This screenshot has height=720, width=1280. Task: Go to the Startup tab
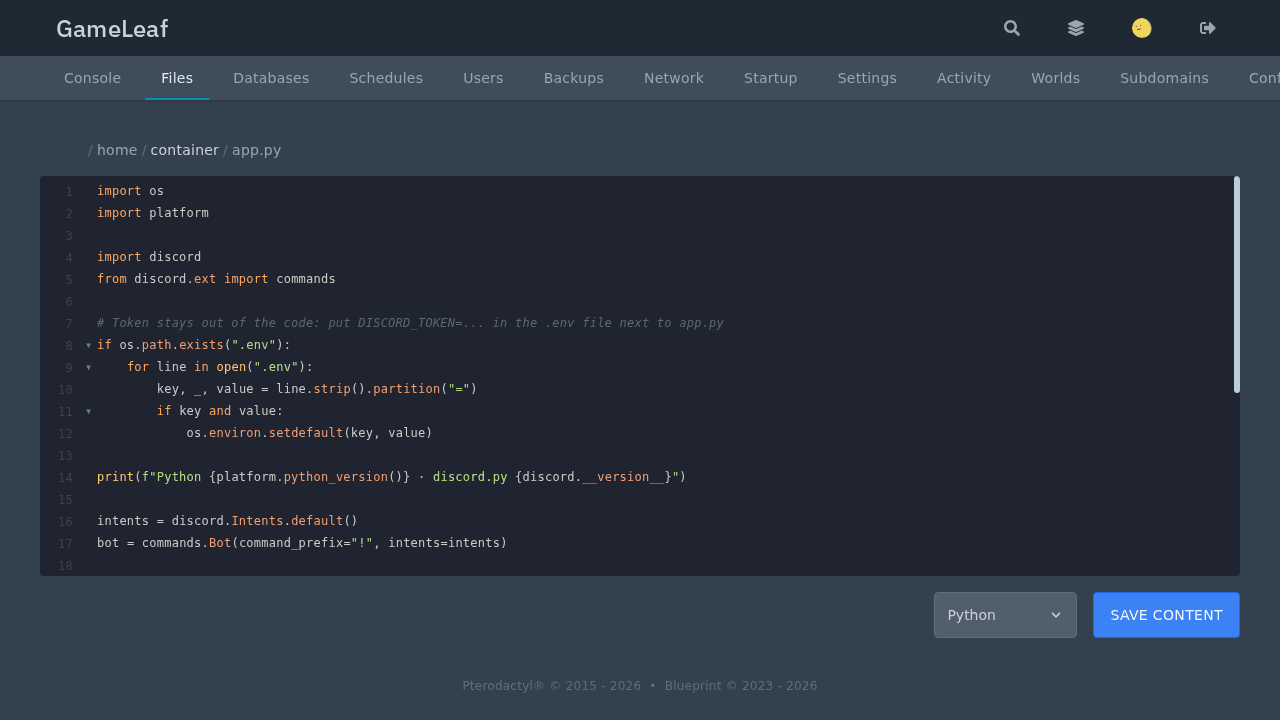pyautogui.click(x=771, y=78)
